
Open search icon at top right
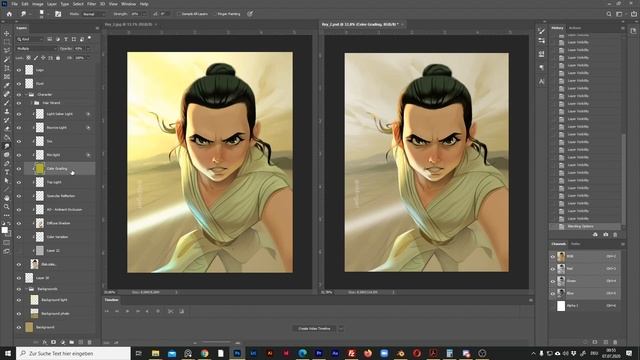[609, 14]
